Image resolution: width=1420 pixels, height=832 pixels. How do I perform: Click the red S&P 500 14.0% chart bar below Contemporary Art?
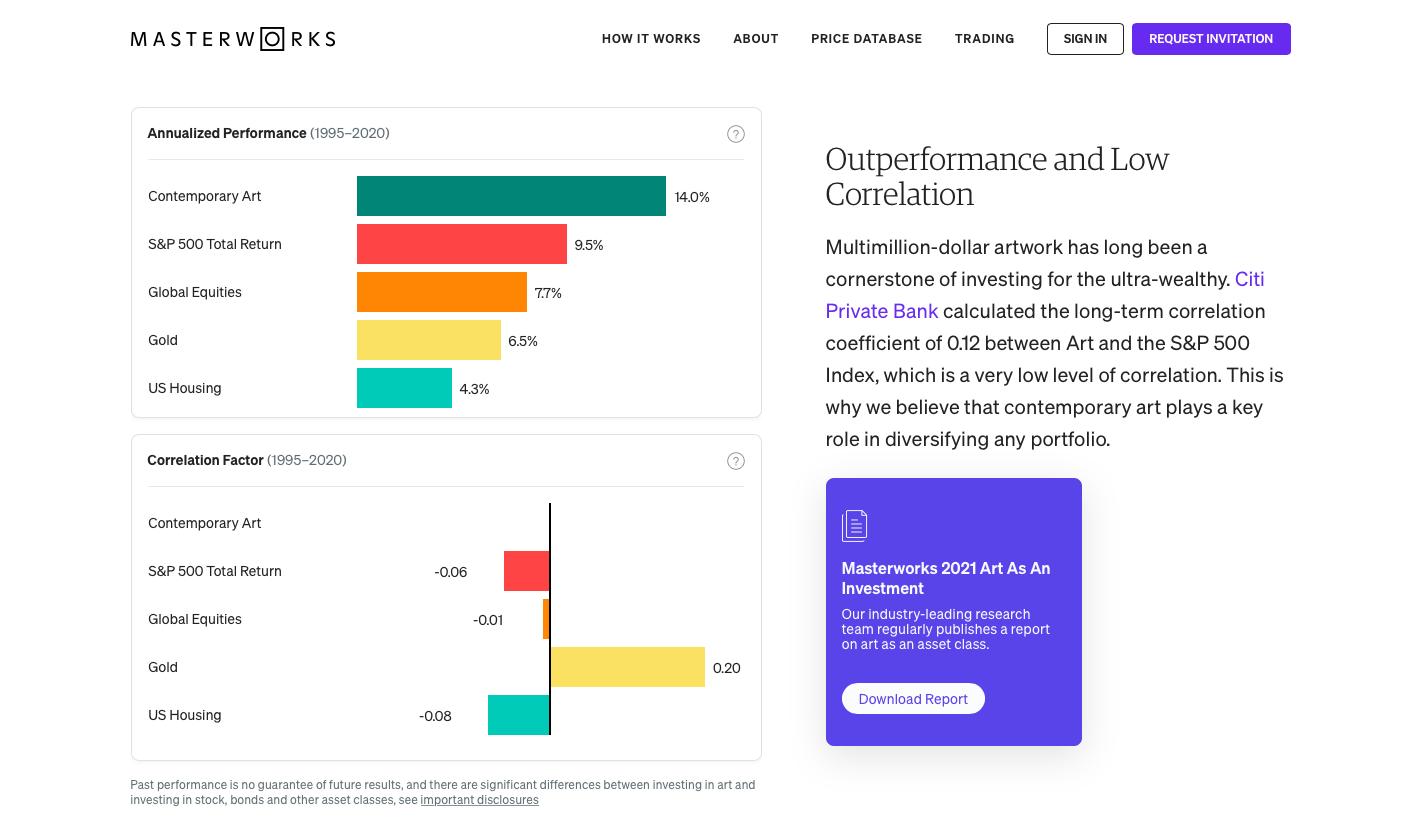(461, 244)
